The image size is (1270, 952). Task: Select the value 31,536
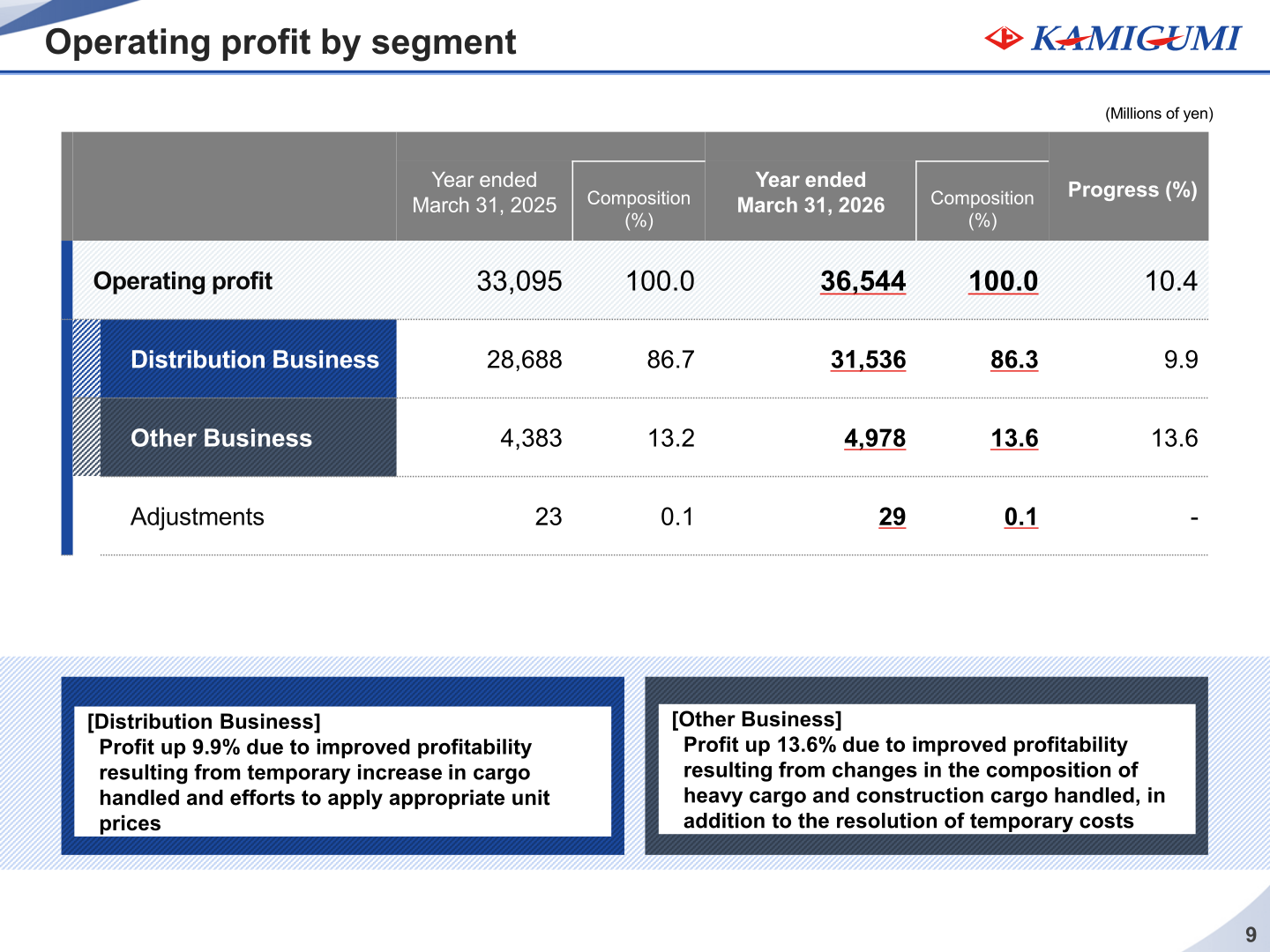pos(868,360)
